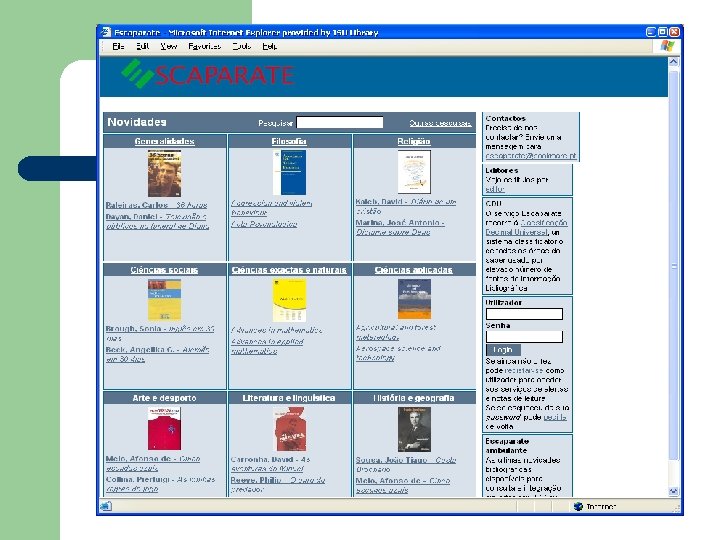Open the Arte e desporto category
Screen dimensions: 720x540
click(164, 398)
